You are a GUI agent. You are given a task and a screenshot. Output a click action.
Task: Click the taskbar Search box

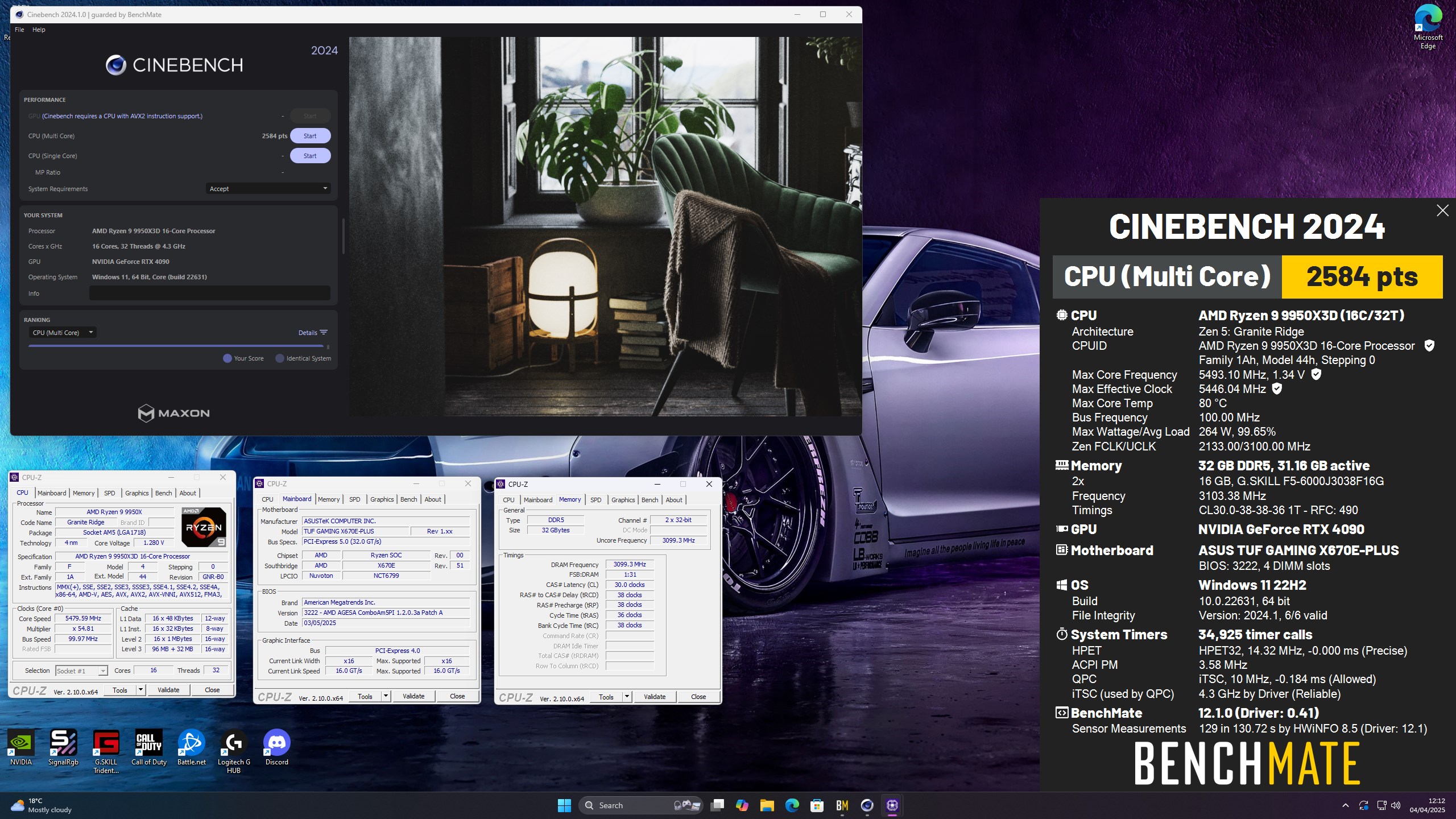tap(641, 805)
